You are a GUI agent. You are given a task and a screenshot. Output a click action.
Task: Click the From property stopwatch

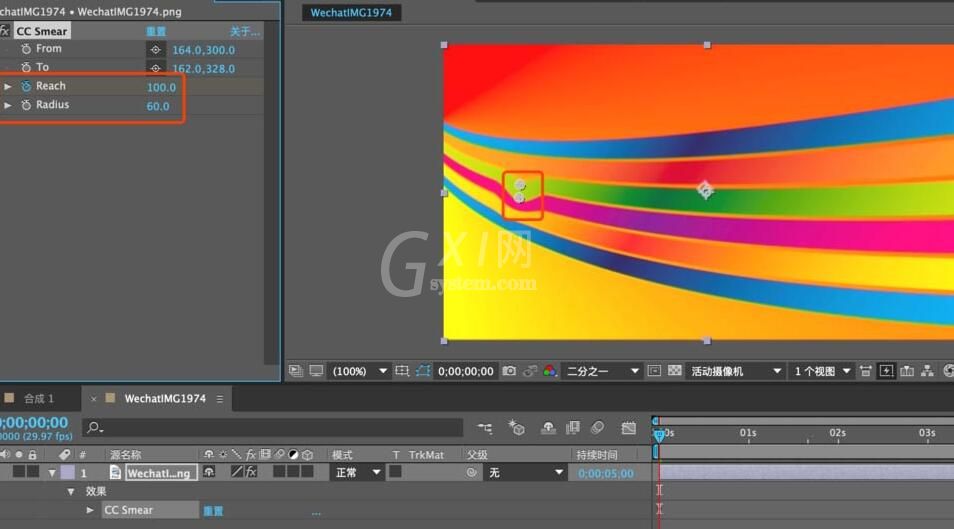pos(26,49)
